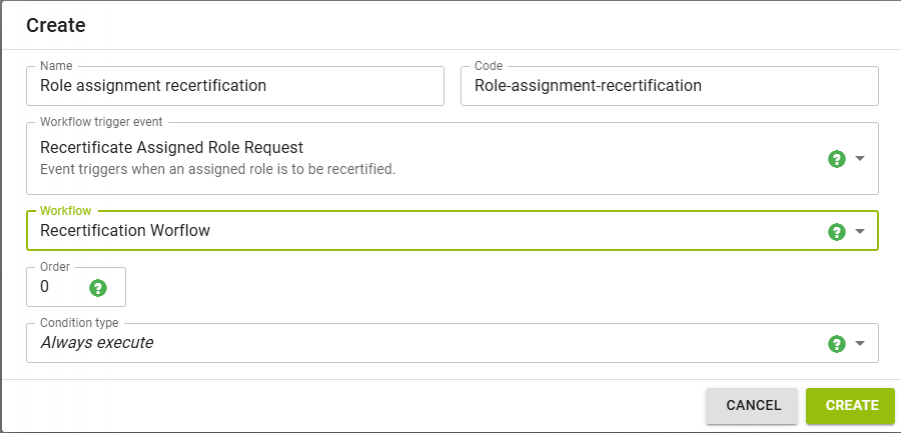Click the 'Event triggers when...' description text
Image resolution: width=901 pixels, height=433 pixels.
click(x=217, y=169)
